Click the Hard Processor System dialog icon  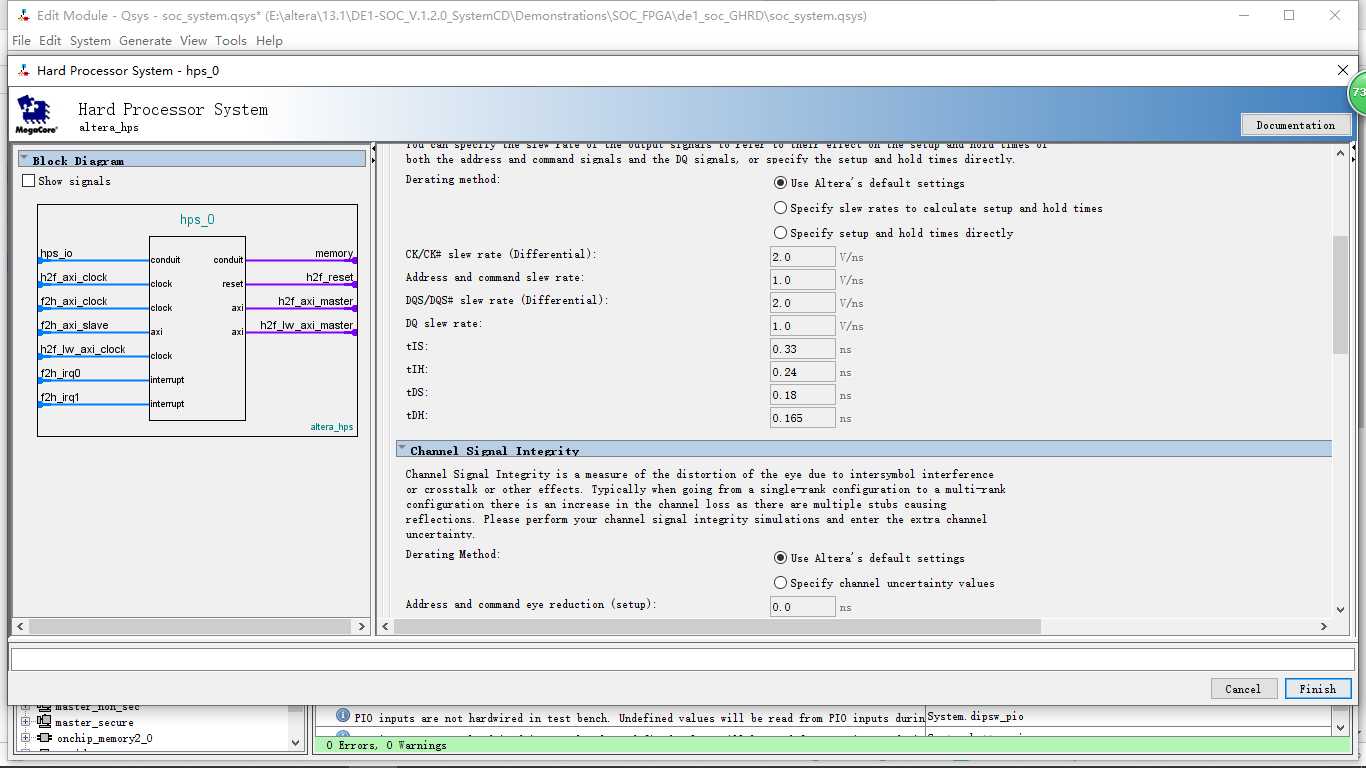pyautogui.click(x=23, y=71)
